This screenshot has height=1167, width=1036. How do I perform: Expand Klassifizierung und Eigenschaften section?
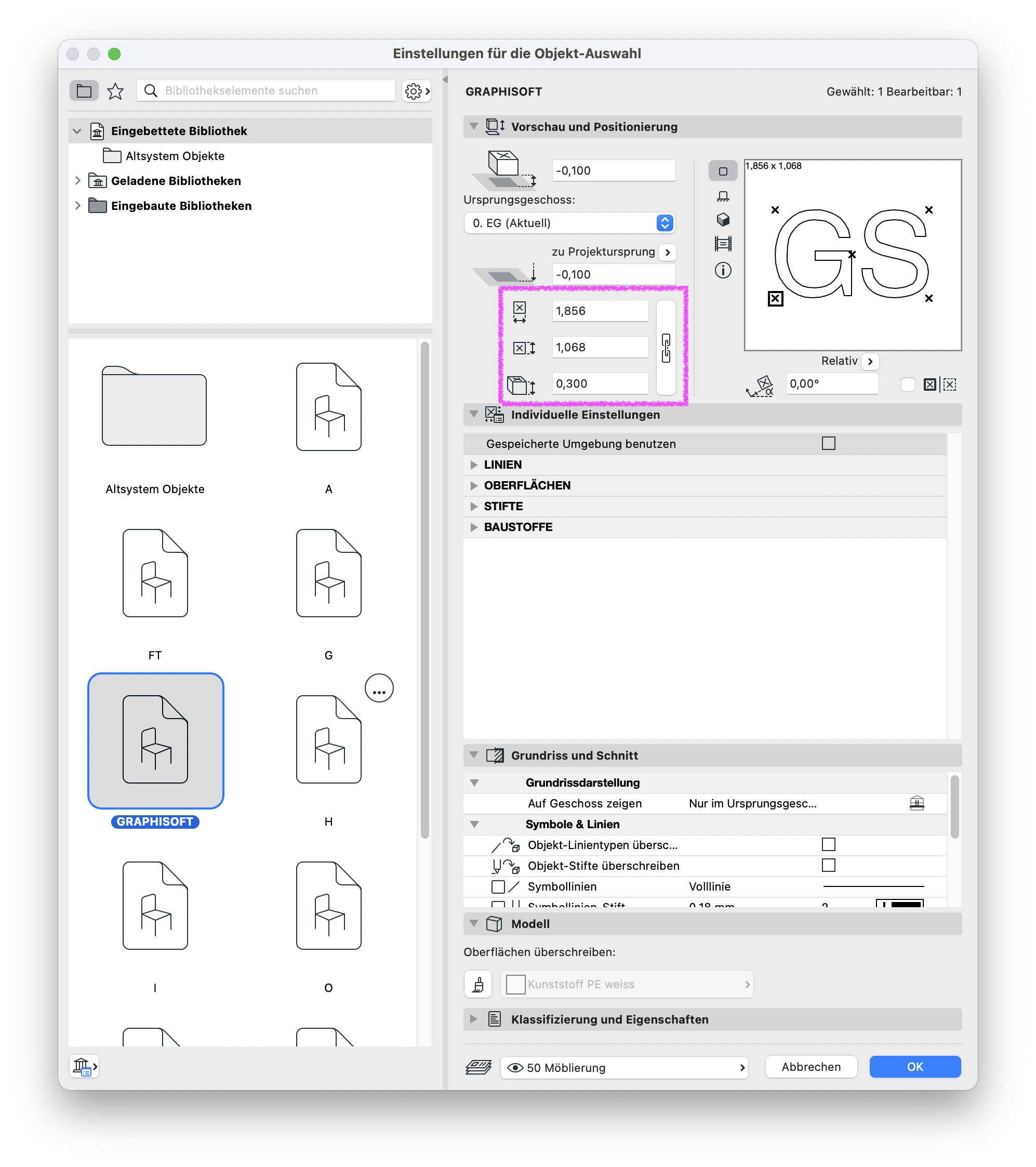(473, 1019)
